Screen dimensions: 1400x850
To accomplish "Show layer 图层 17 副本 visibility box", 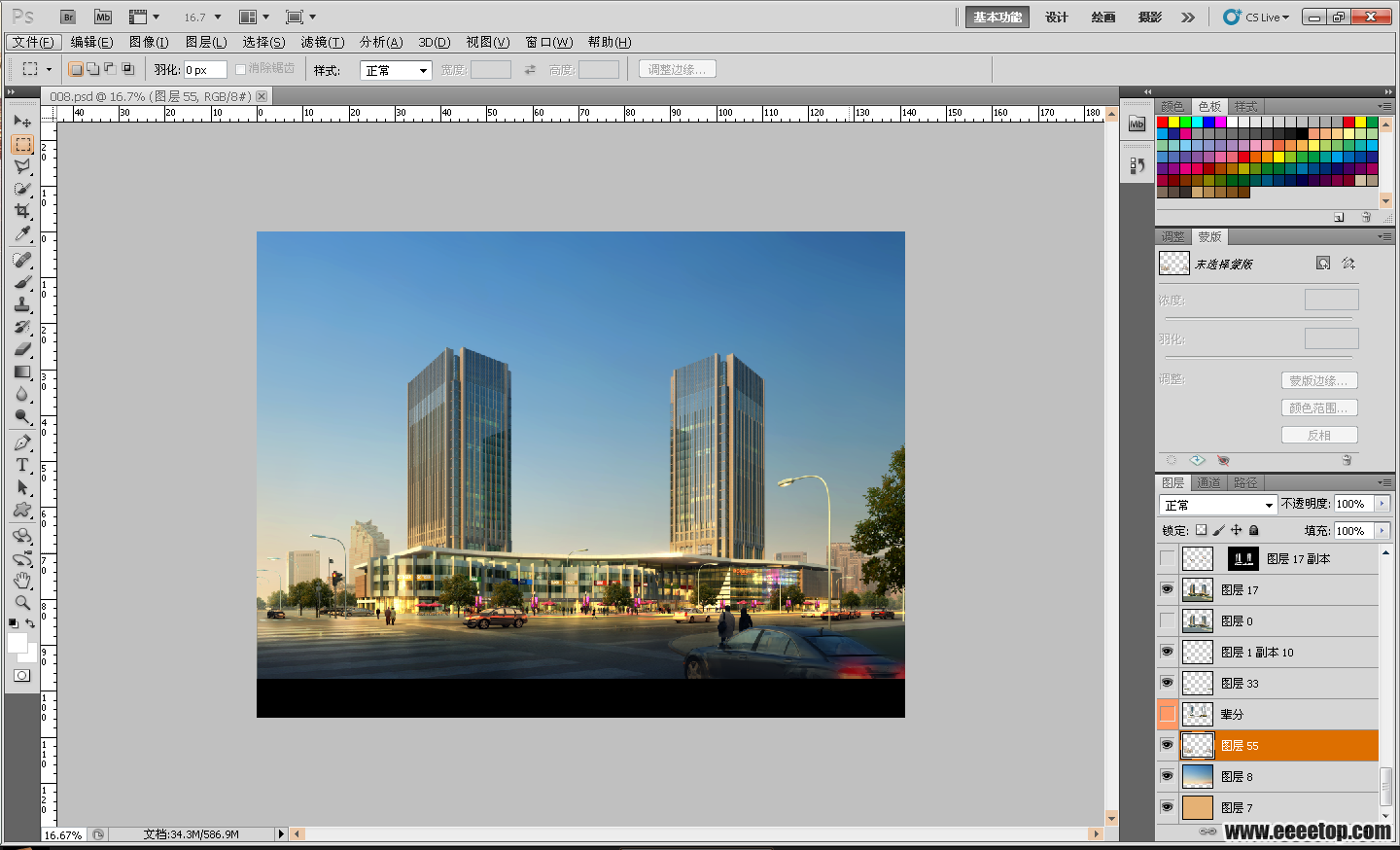I will pos(1167,558).
